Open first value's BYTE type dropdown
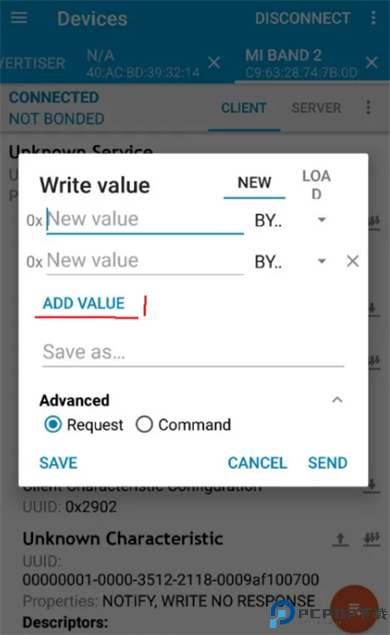Viewport: 390px width, 635px height. 291,220
